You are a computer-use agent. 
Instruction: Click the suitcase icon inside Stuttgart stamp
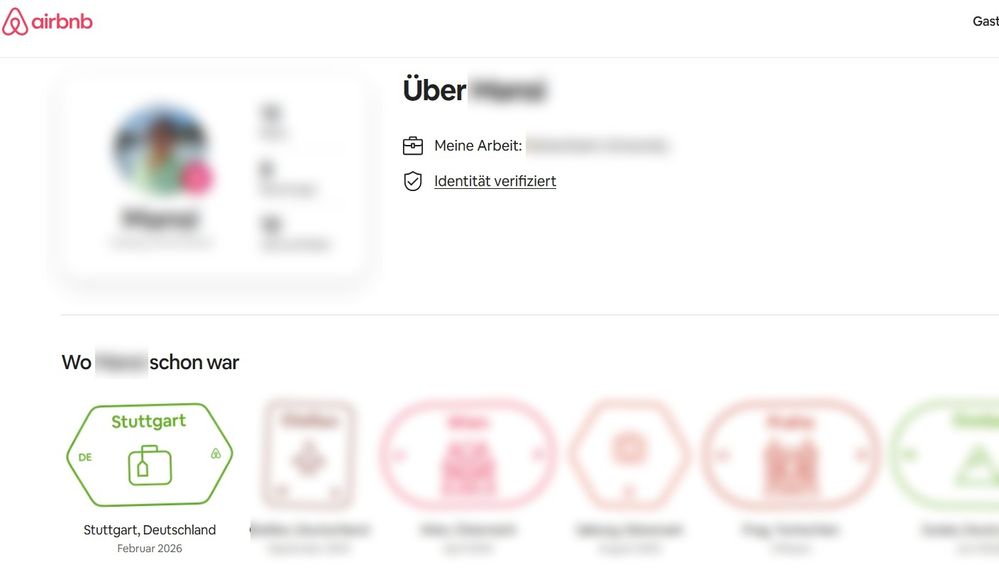(x=149, y=465)
